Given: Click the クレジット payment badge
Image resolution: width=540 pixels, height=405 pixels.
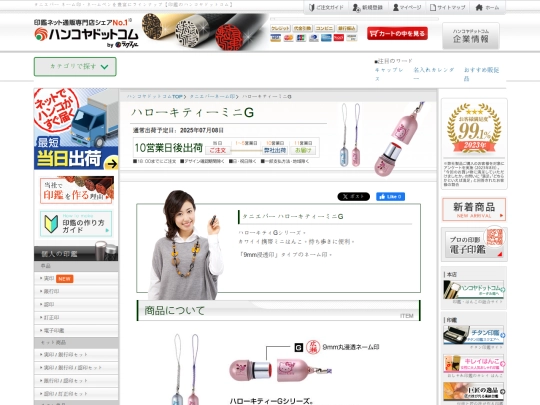Looking at the screenshot, I should tap(280, 28).
